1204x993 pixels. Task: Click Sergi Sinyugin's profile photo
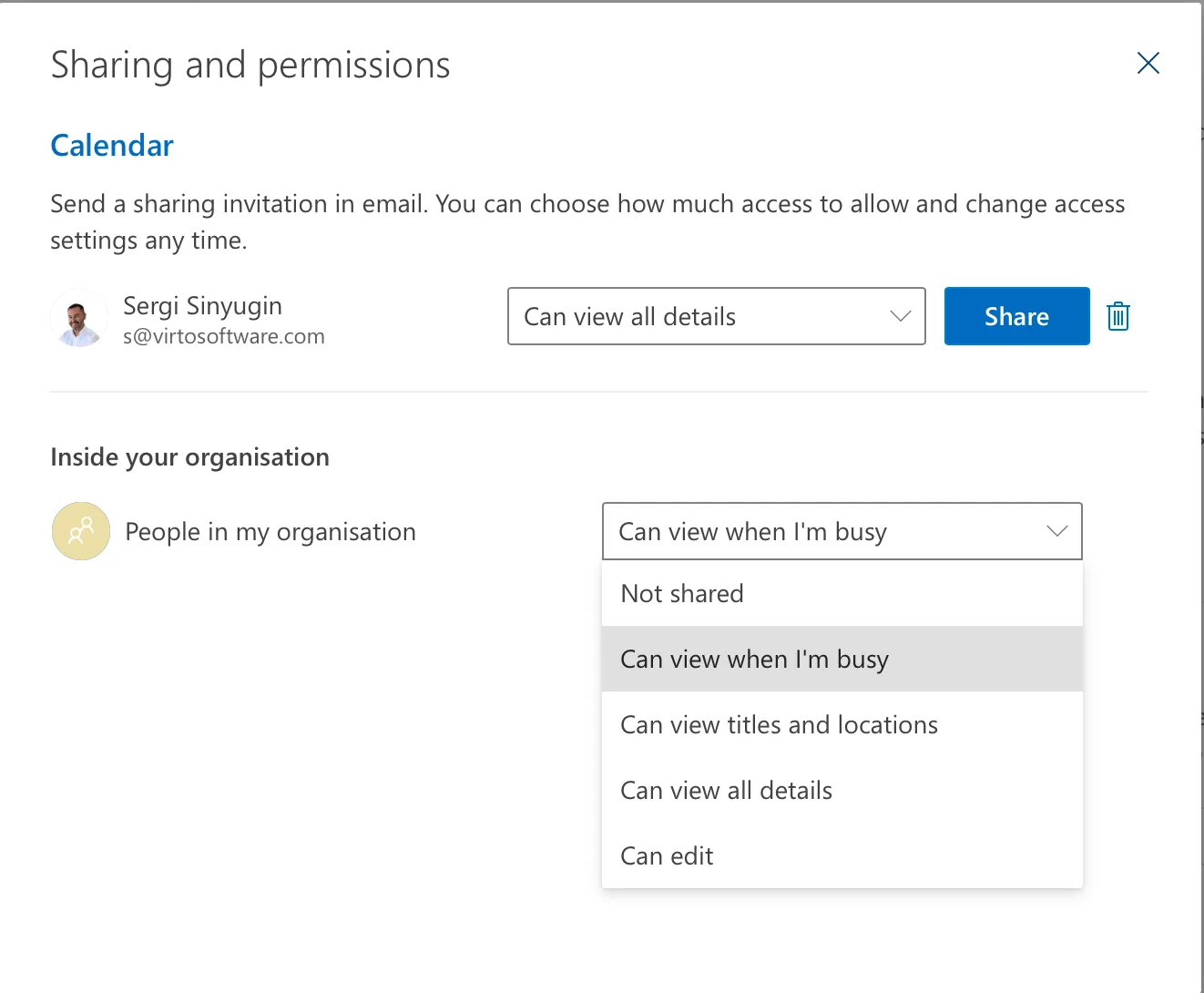[x=79, y=320]
